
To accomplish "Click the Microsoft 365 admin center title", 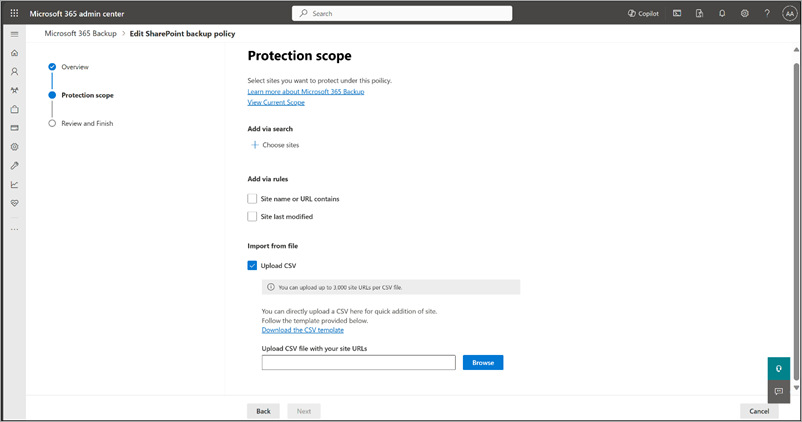I will pyautogui.click(x=77, y=14).
